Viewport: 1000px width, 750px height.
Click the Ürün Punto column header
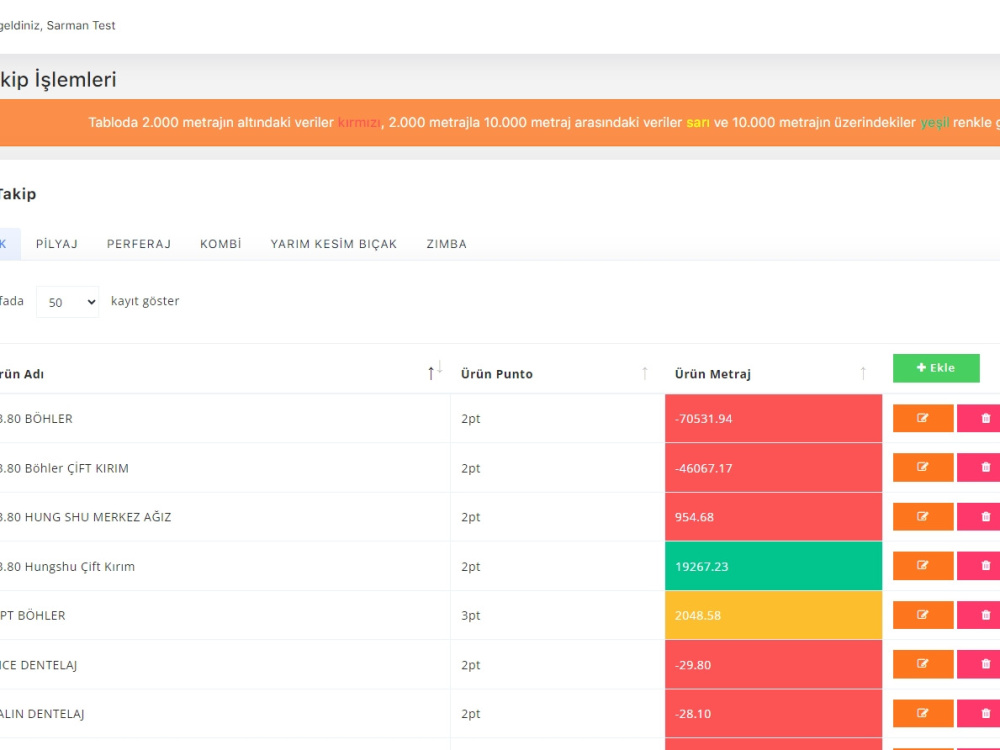coord(497,374)
